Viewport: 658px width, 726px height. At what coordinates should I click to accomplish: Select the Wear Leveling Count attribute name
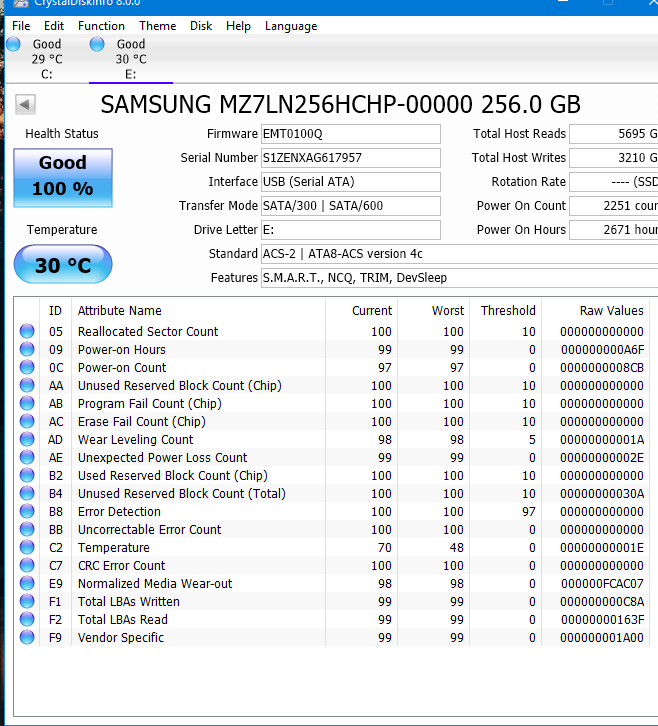tap(135, 440)
